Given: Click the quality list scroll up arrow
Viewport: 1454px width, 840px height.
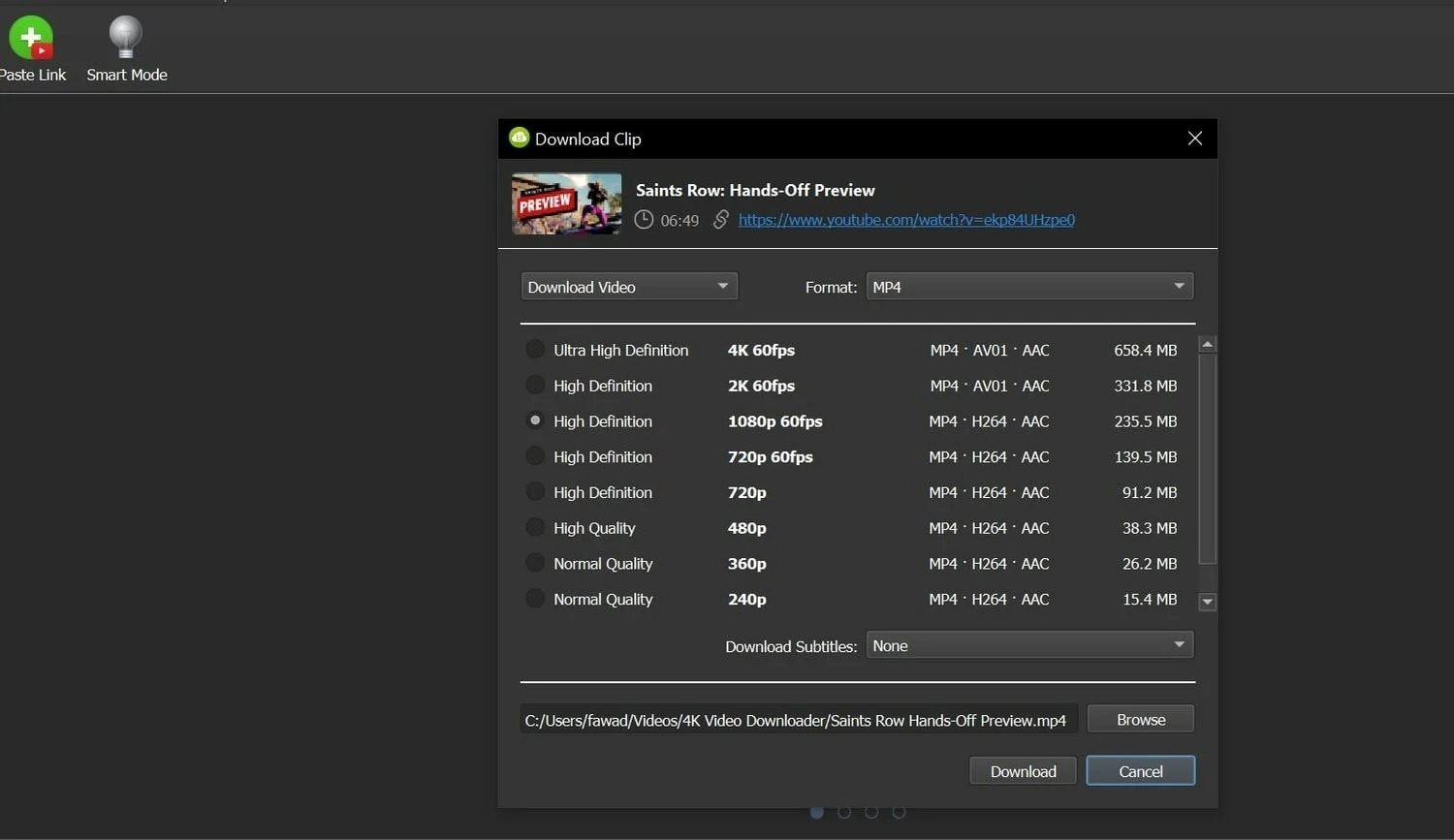Looking at the screenshot, I should click(x=1207, y=345).
